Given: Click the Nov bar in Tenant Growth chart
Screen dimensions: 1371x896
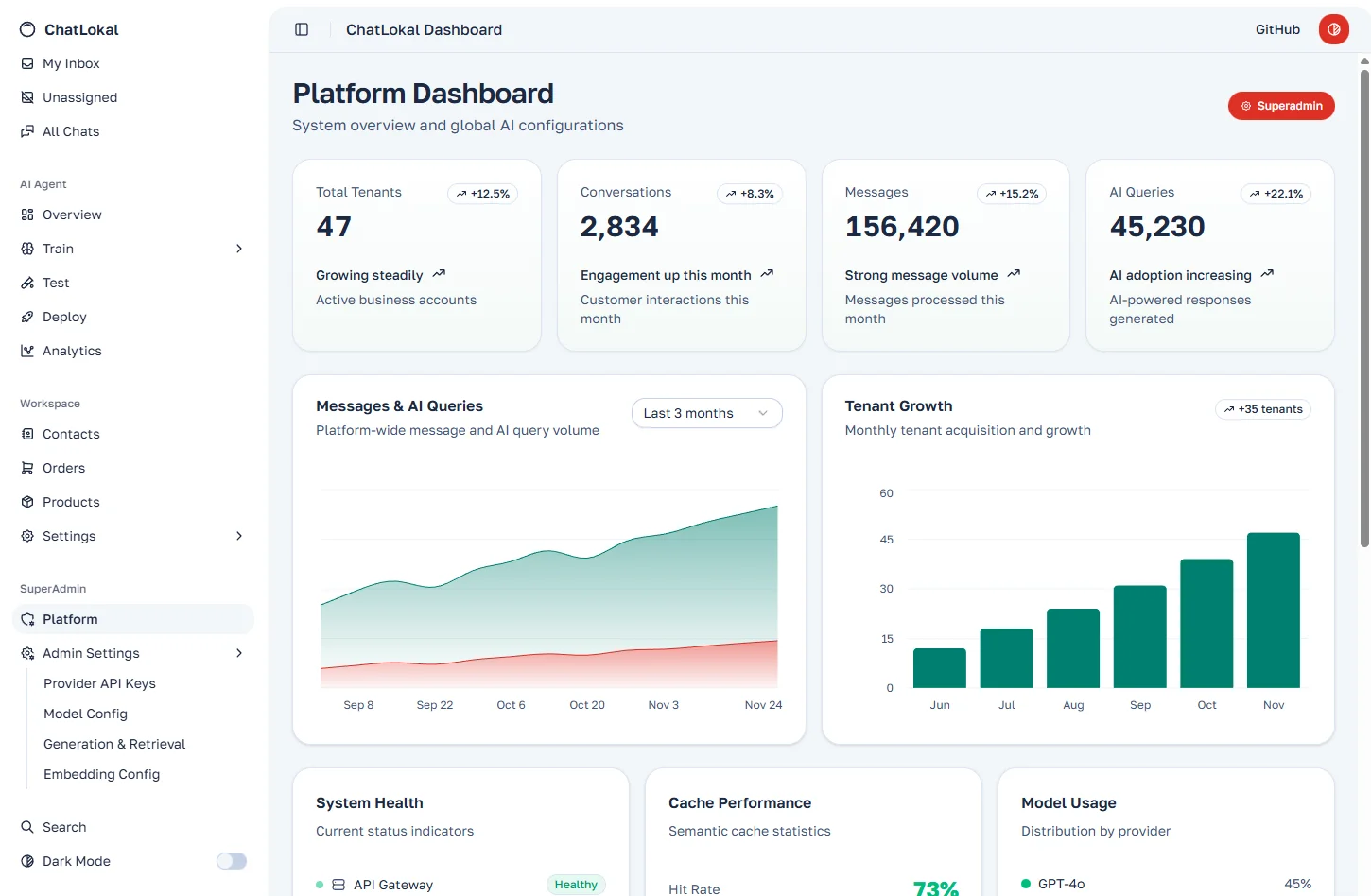Looking at the screenshot, I should (x=1273, y=611).
